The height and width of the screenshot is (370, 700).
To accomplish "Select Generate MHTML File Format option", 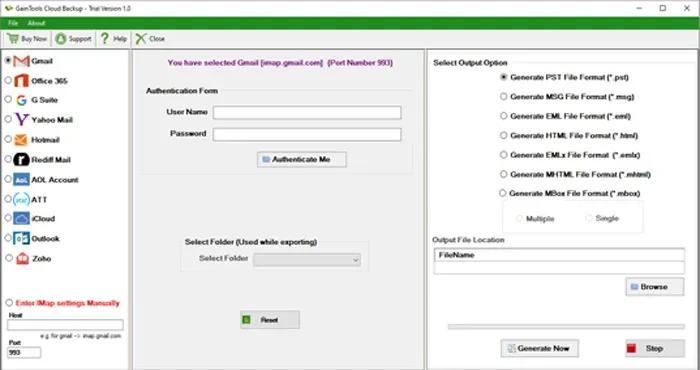I will click(x=504, y=174).
